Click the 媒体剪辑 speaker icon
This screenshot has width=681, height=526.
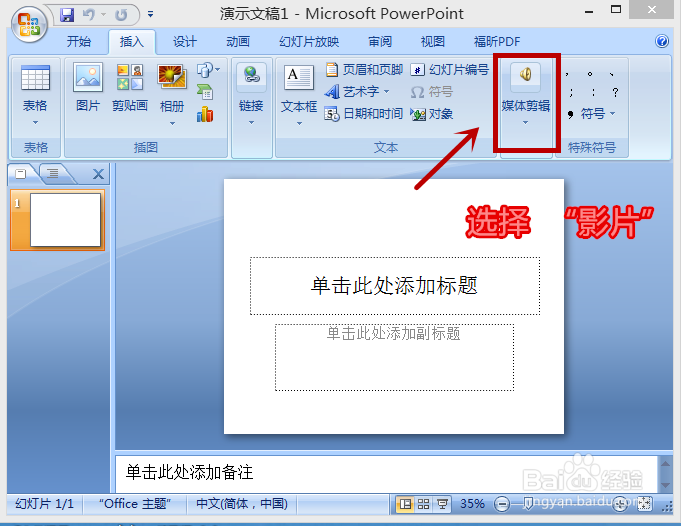tap(525, 76)
